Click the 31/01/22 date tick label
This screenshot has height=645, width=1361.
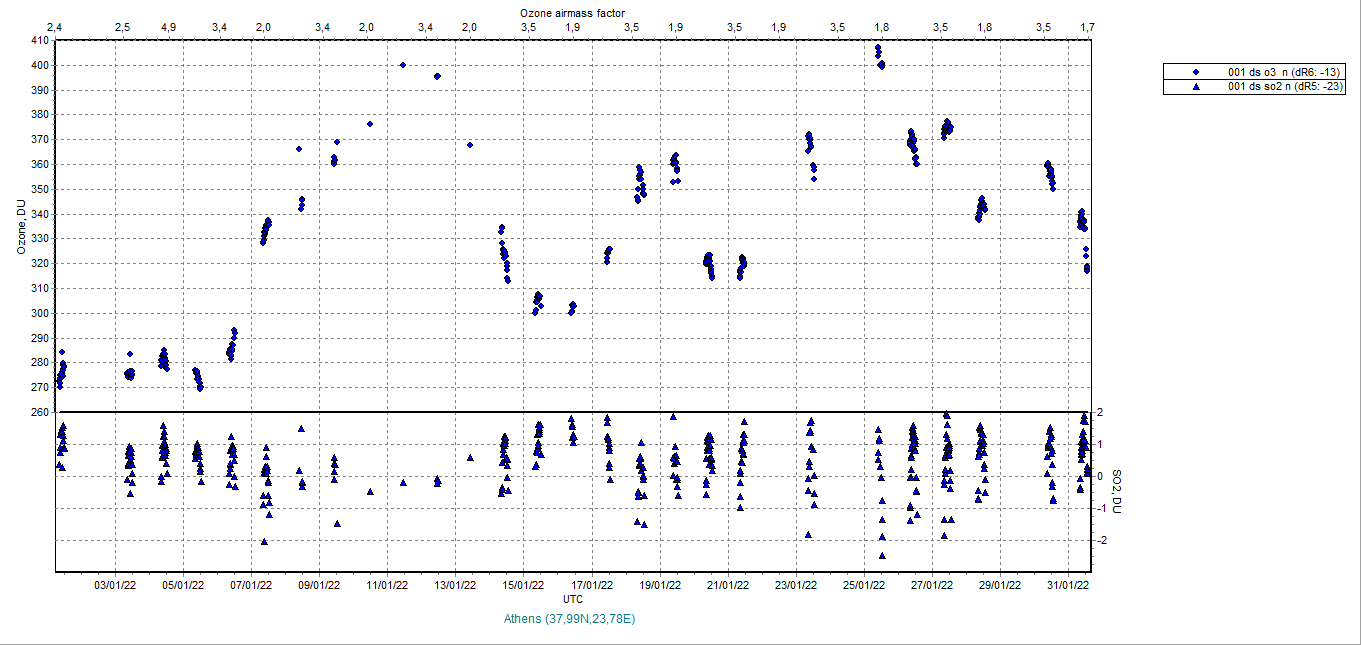[1069, 584]
